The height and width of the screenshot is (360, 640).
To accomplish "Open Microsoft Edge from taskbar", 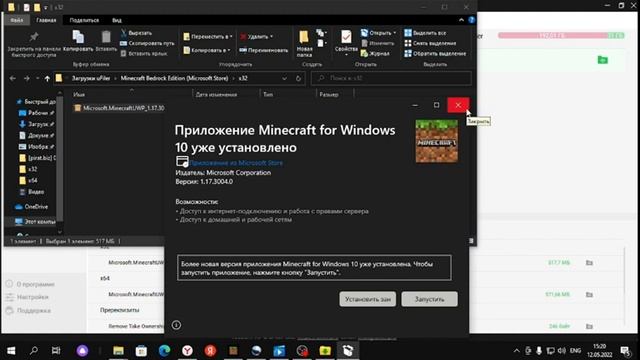I will (x=164, y=351).
